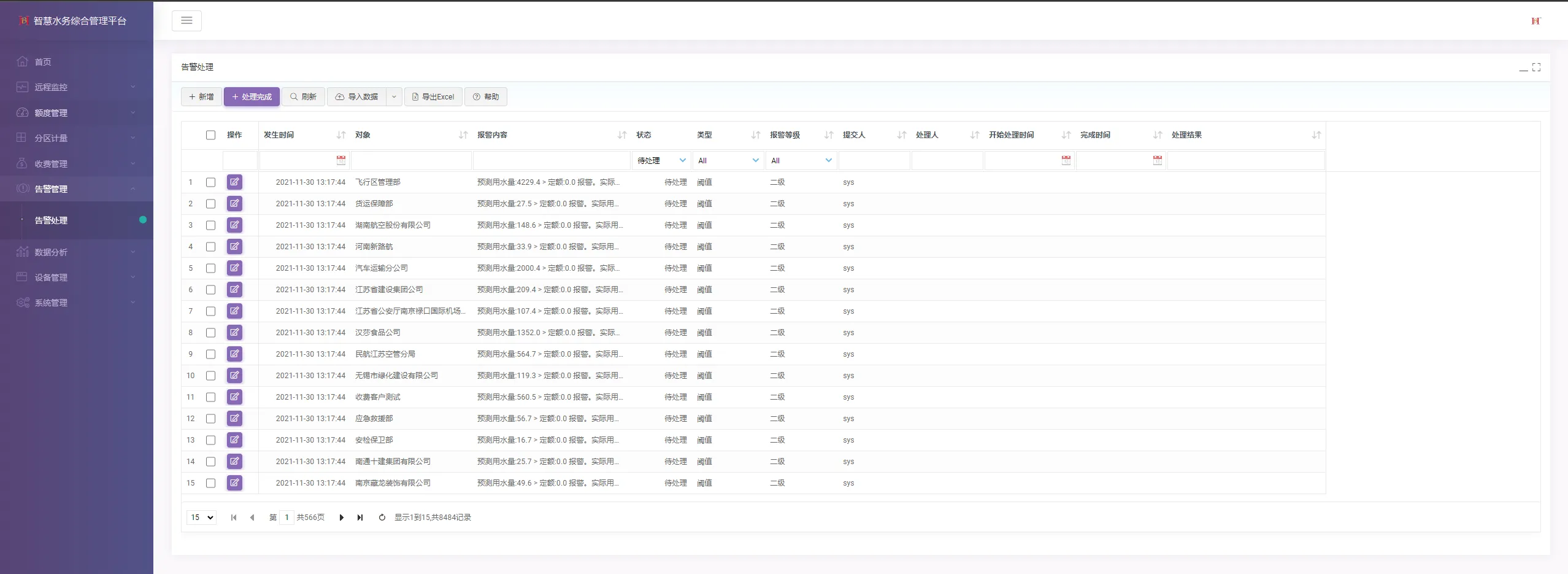1568x574 pixels.
Task: Expand 远程监控 sidebar menu
Action: click(x=77, y=87)
